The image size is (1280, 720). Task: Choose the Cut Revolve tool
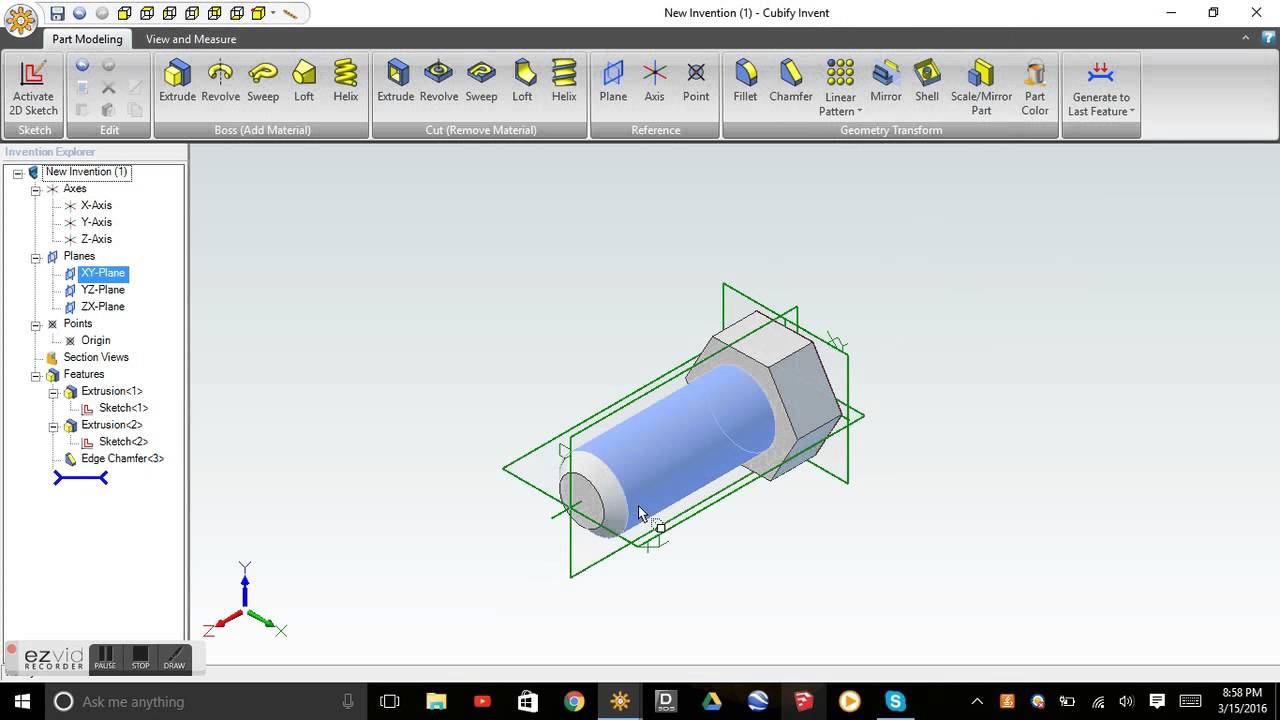click(439, 82)
